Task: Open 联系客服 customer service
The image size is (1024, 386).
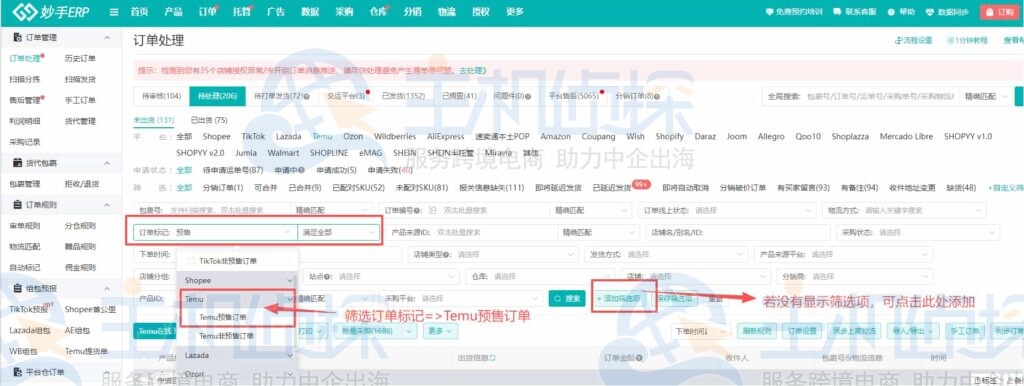Action: point(855,12)
